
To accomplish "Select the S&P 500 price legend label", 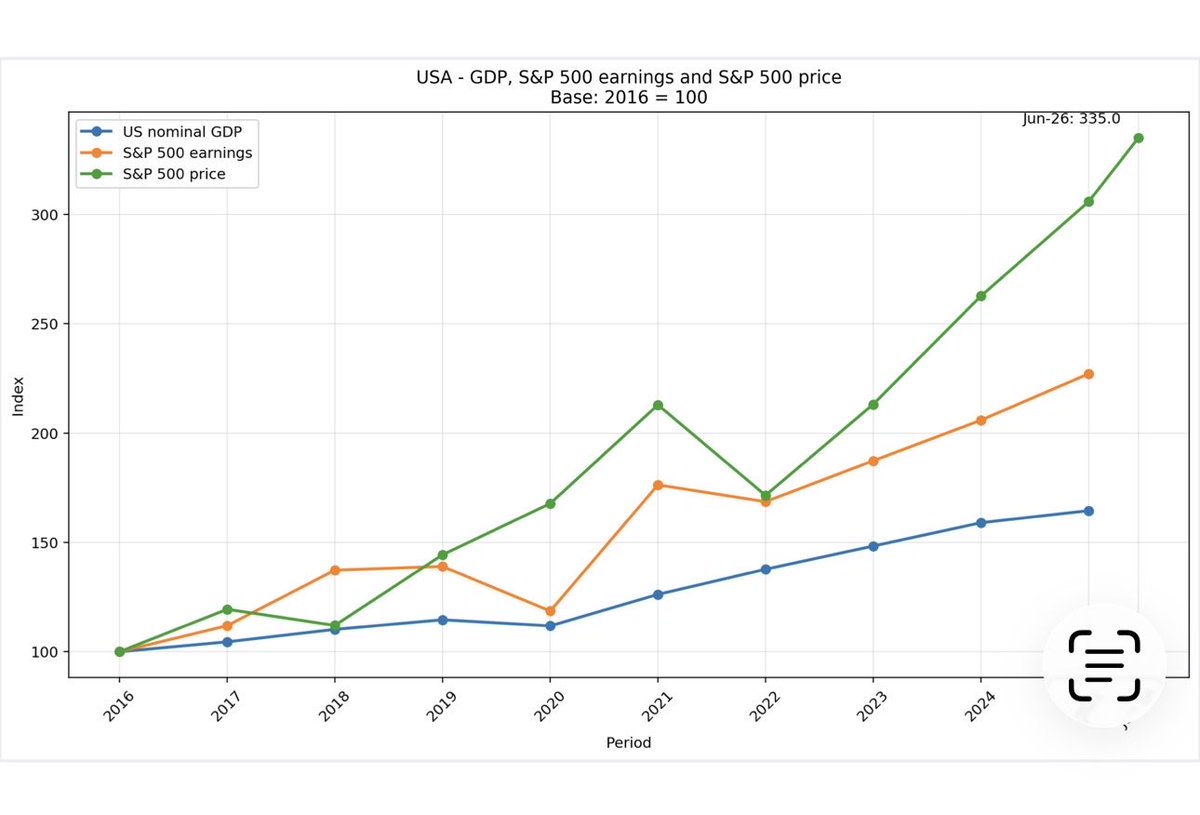I will [x=174, y=174].
